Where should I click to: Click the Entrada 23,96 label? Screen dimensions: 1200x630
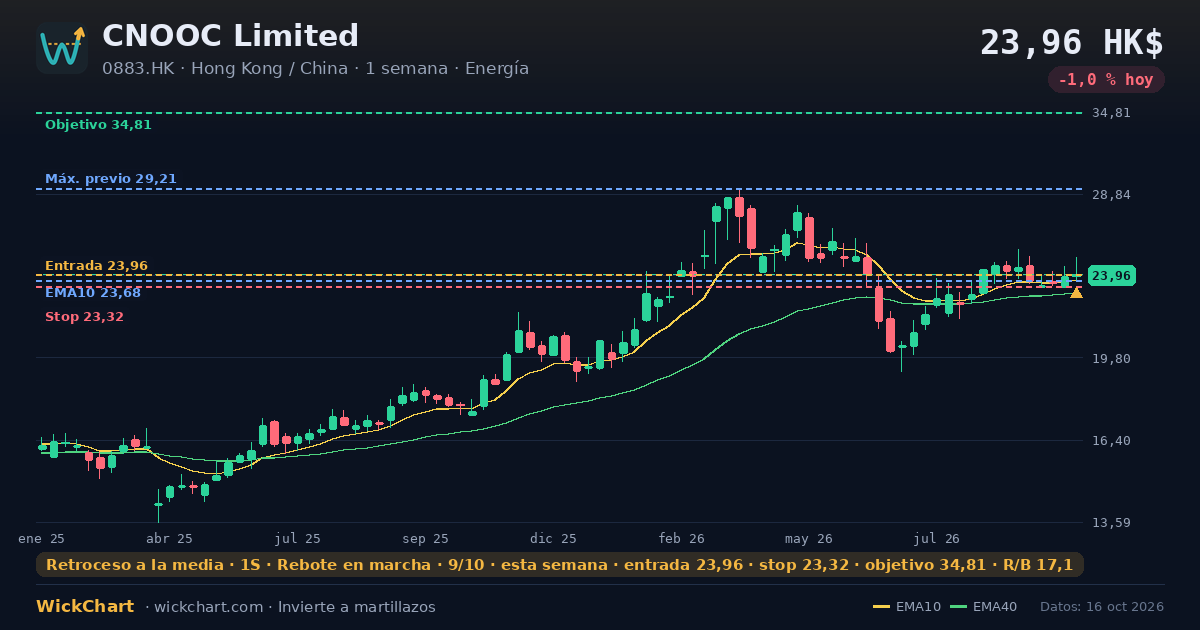pyautogui.click(x=96, y=266)
